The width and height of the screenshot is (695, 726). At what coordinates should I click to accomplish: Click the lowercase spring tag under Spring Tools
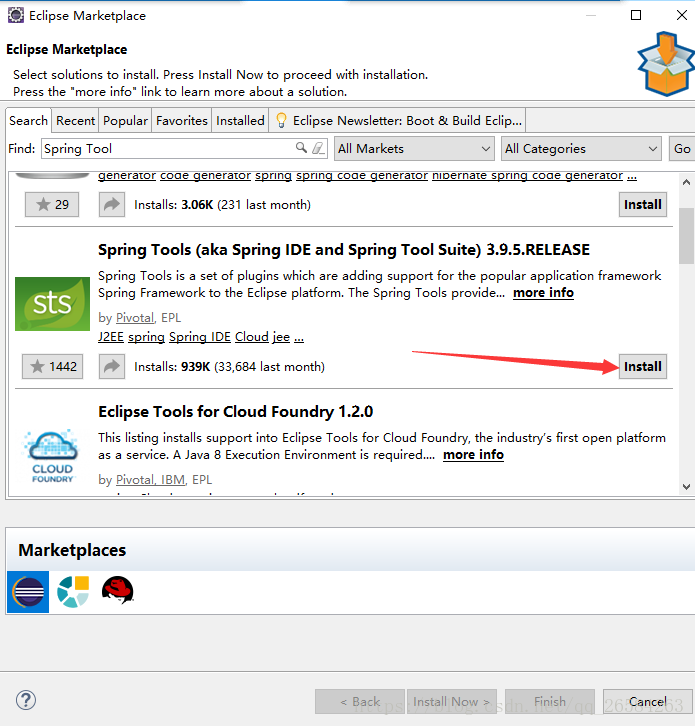pos(146,337)
